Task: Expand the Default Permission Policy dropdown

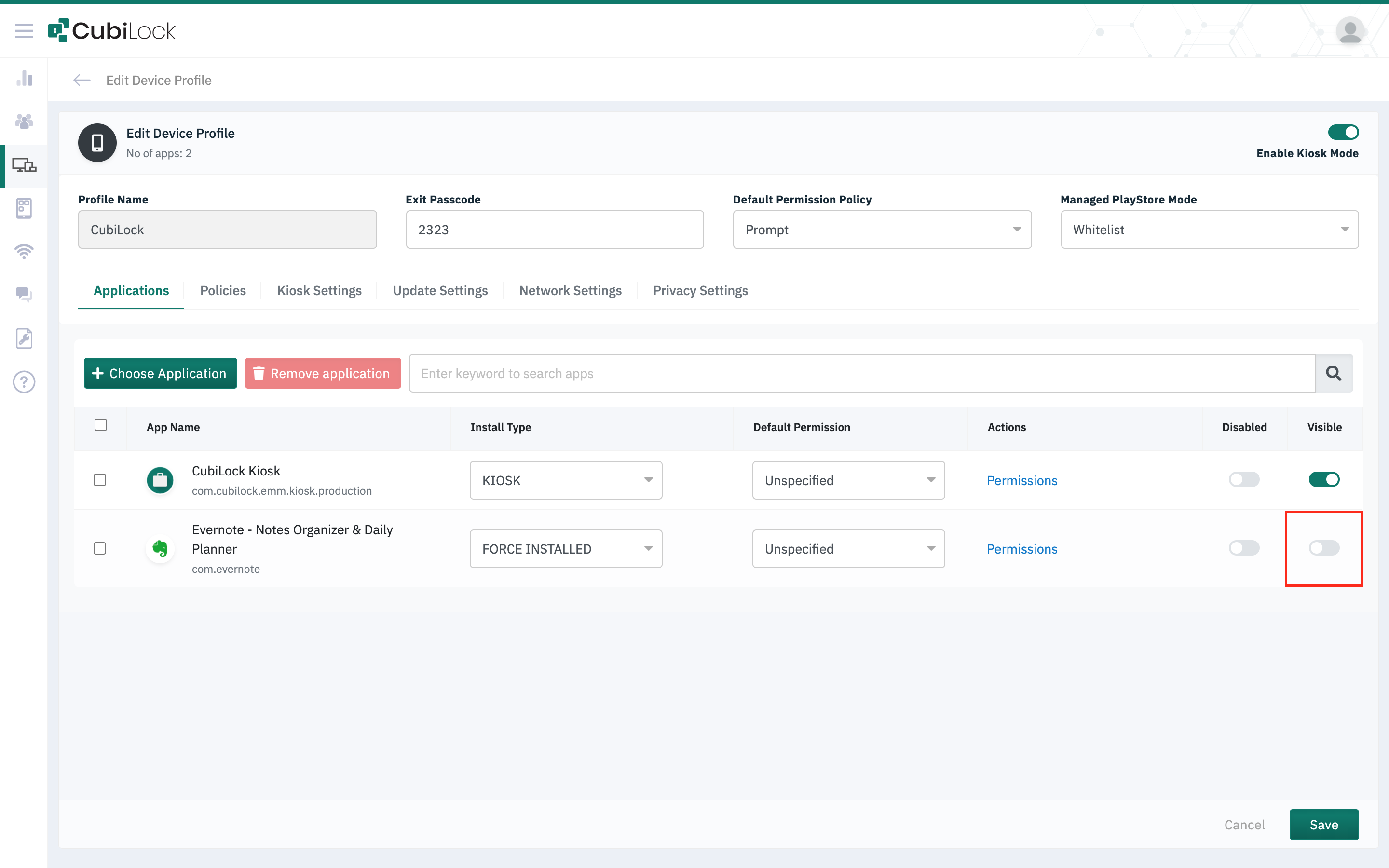Action: (882, 230)
